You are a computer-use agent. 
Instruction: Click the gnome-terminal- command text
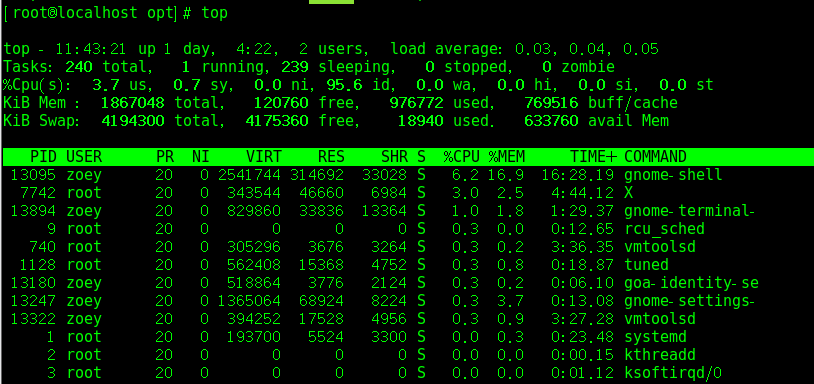tap(689, 211)
